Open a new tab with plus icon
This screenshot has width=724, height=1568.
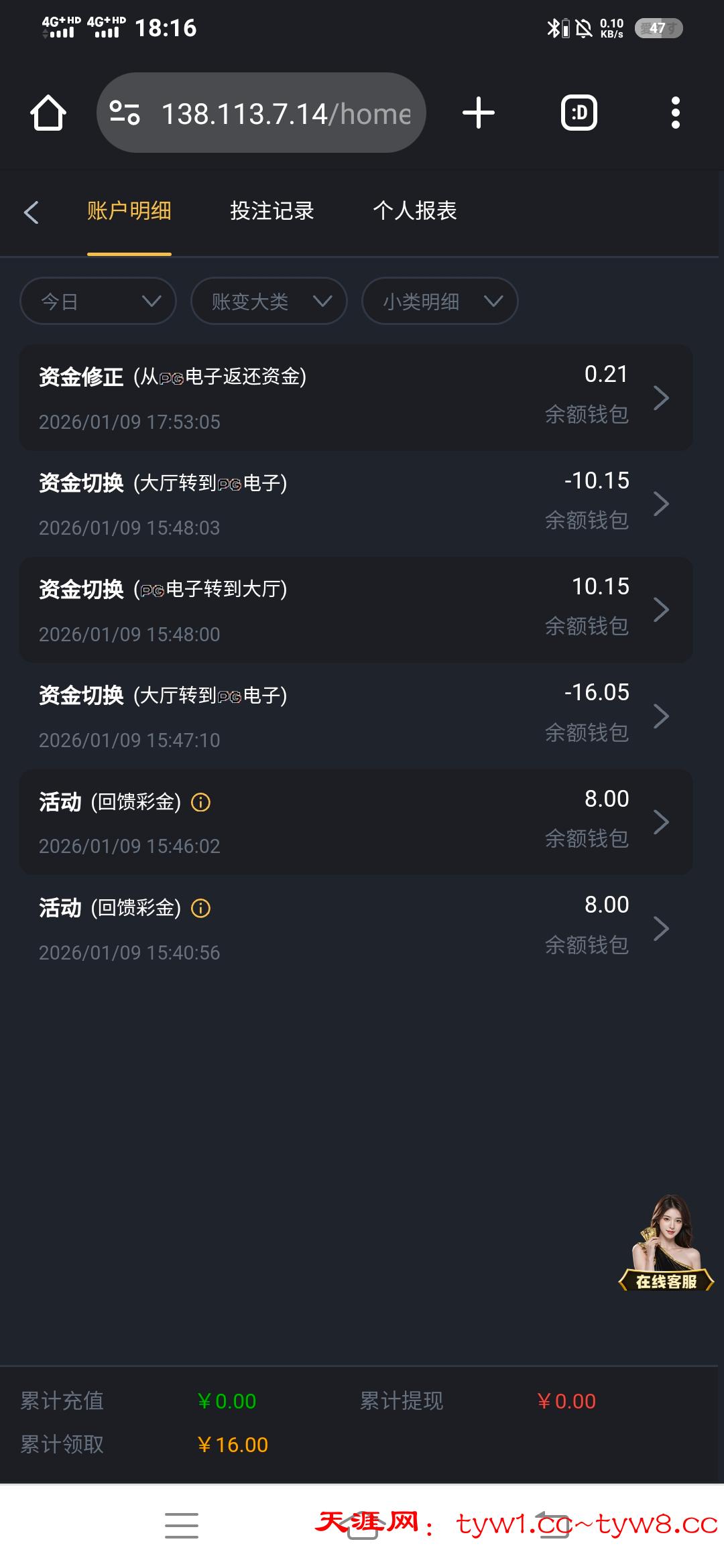point(479,113)
